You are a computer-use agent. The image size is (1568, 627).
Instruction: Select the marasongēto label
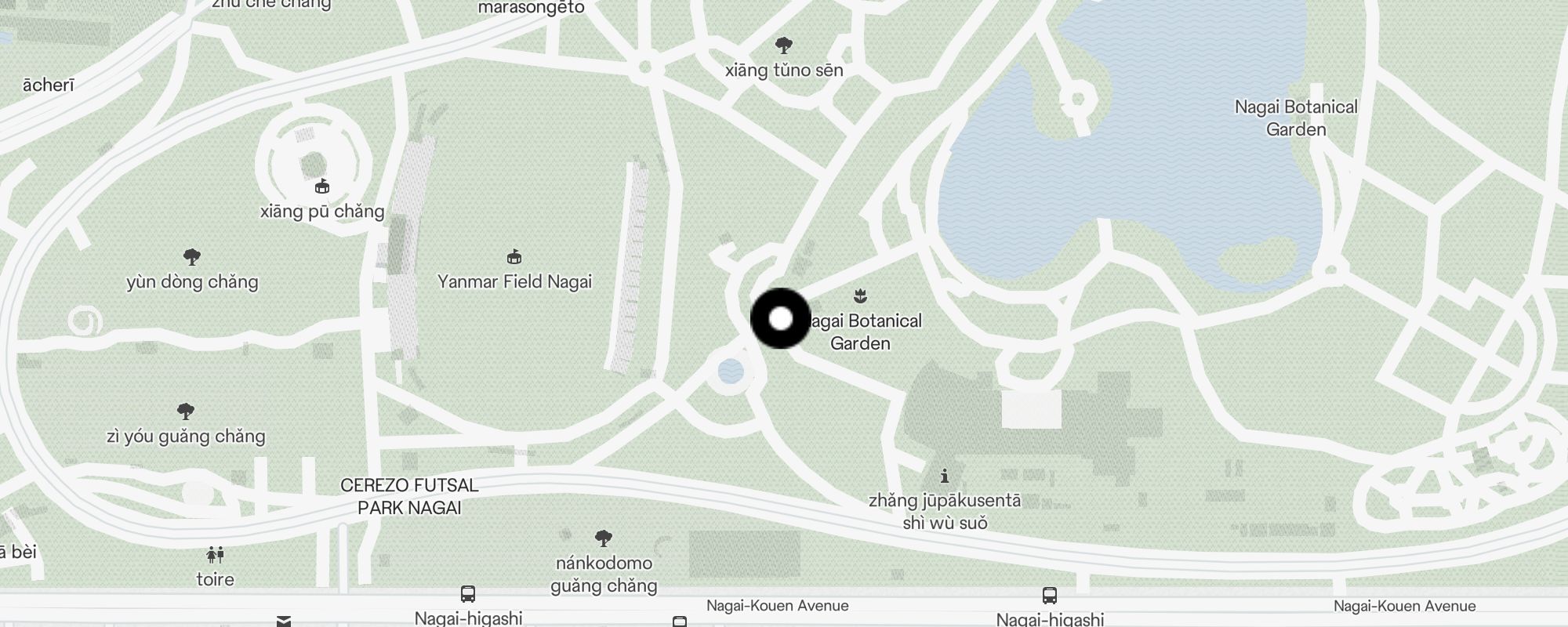531,8
